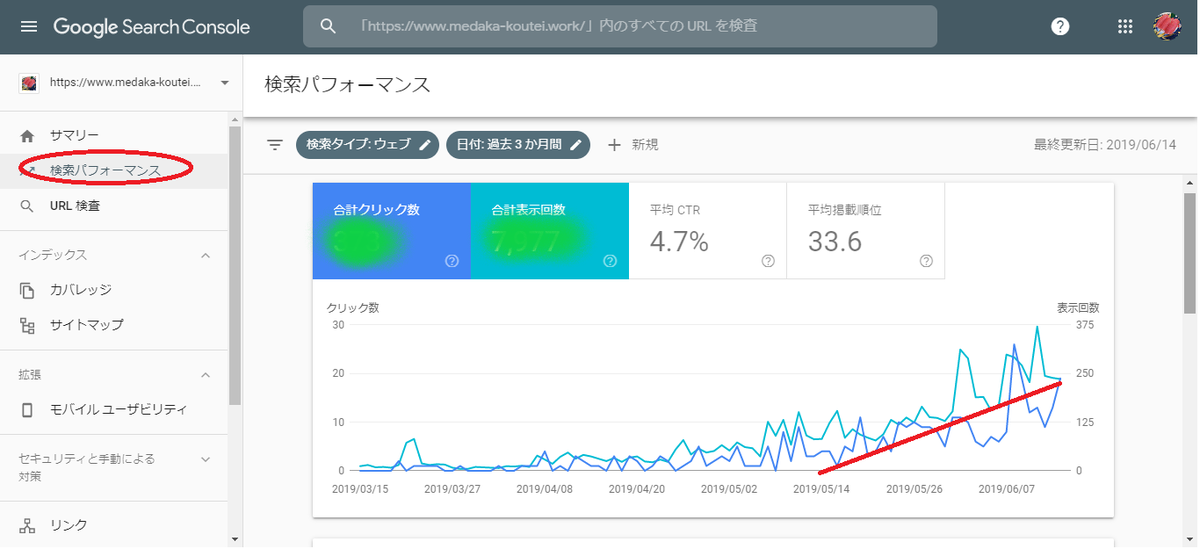Go to サマリー overview
The image size is (1200, 549).
(74, 135)
